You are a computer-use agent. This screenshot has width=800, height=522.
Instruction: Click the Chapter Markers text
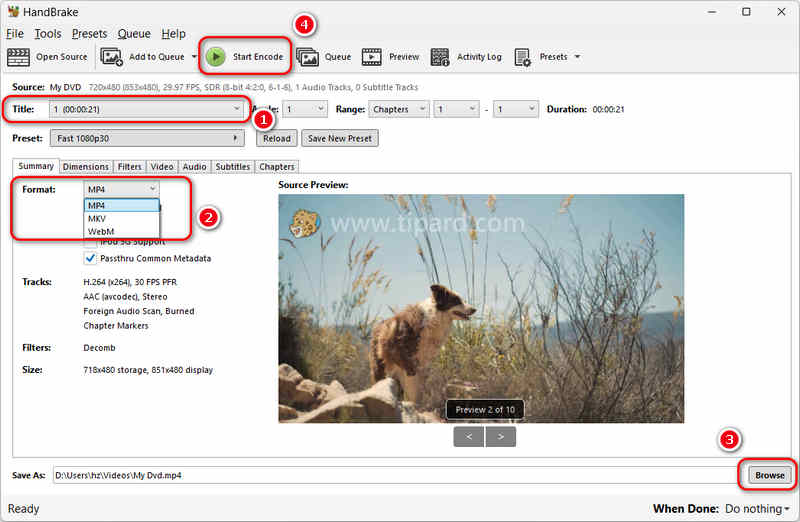(x=116, y=326)
